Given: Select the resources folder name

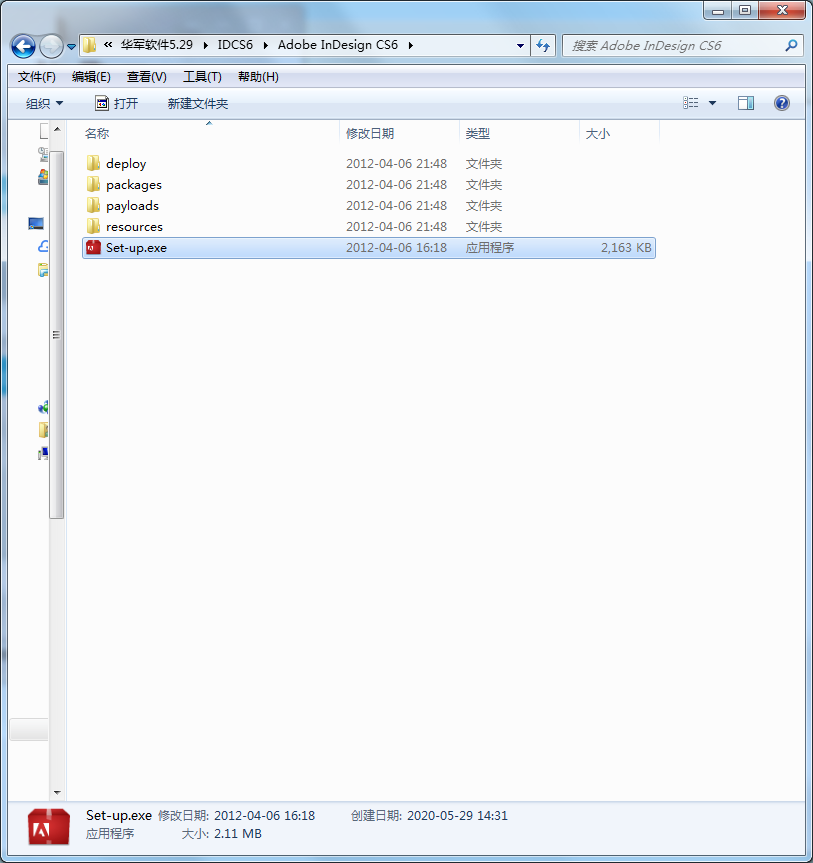Looking at the screenshot, I should point(134,226).
